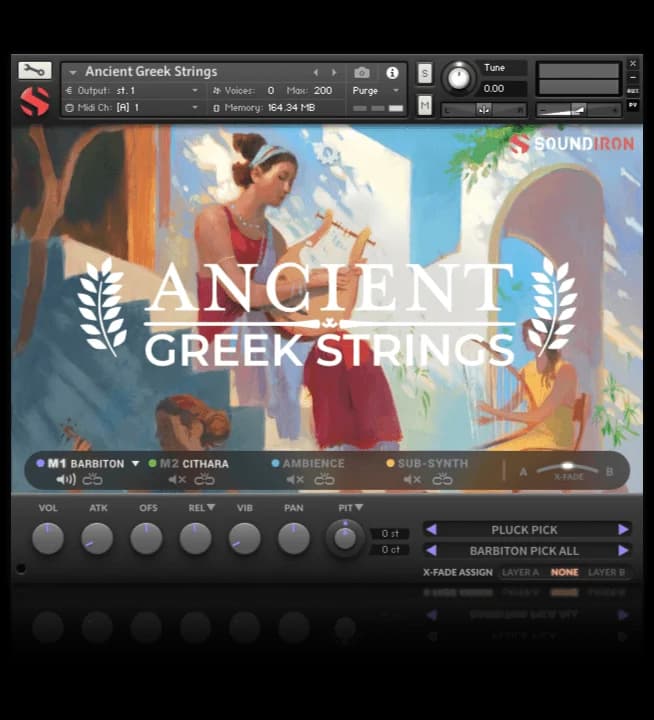Open the info icon in the header
654x720 pixels.
coord(392,73)
